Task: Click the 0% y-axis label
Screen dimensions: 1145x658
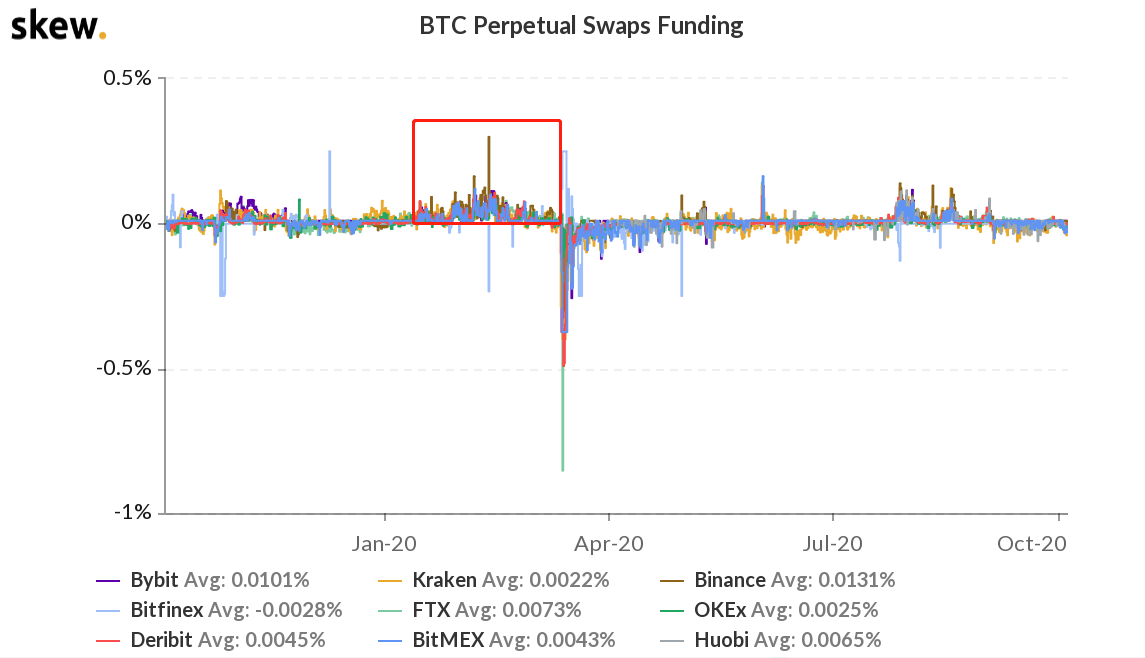Action: (x=137, y=222)
